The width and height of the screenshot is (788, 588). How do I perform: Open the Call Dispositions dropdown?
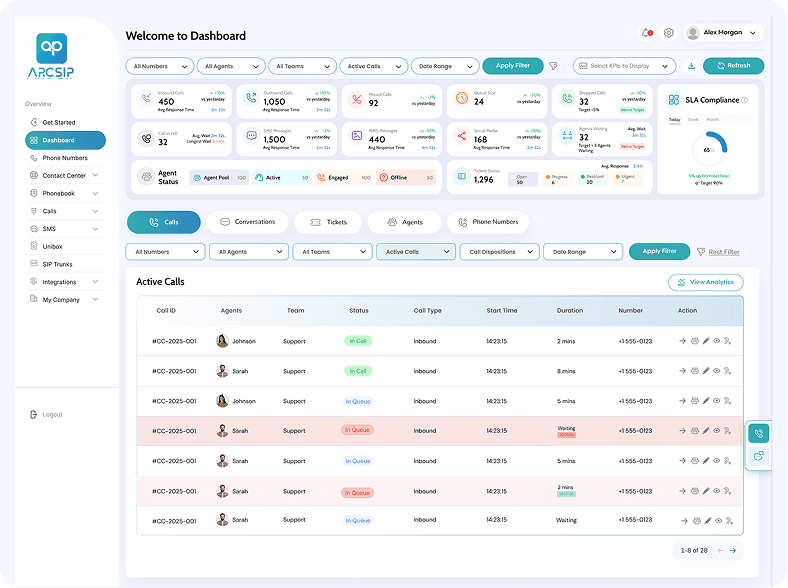(x=499, y=252)
